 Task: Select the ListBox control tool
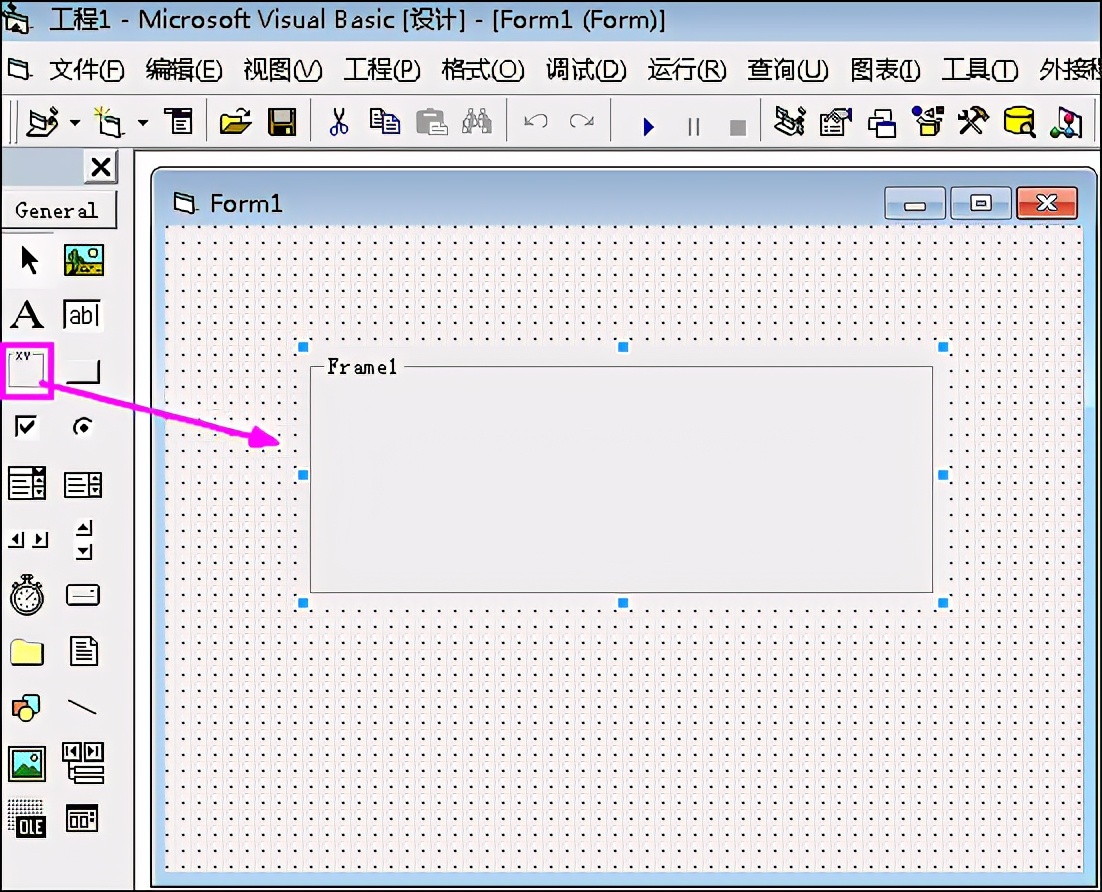coord(83,484)
